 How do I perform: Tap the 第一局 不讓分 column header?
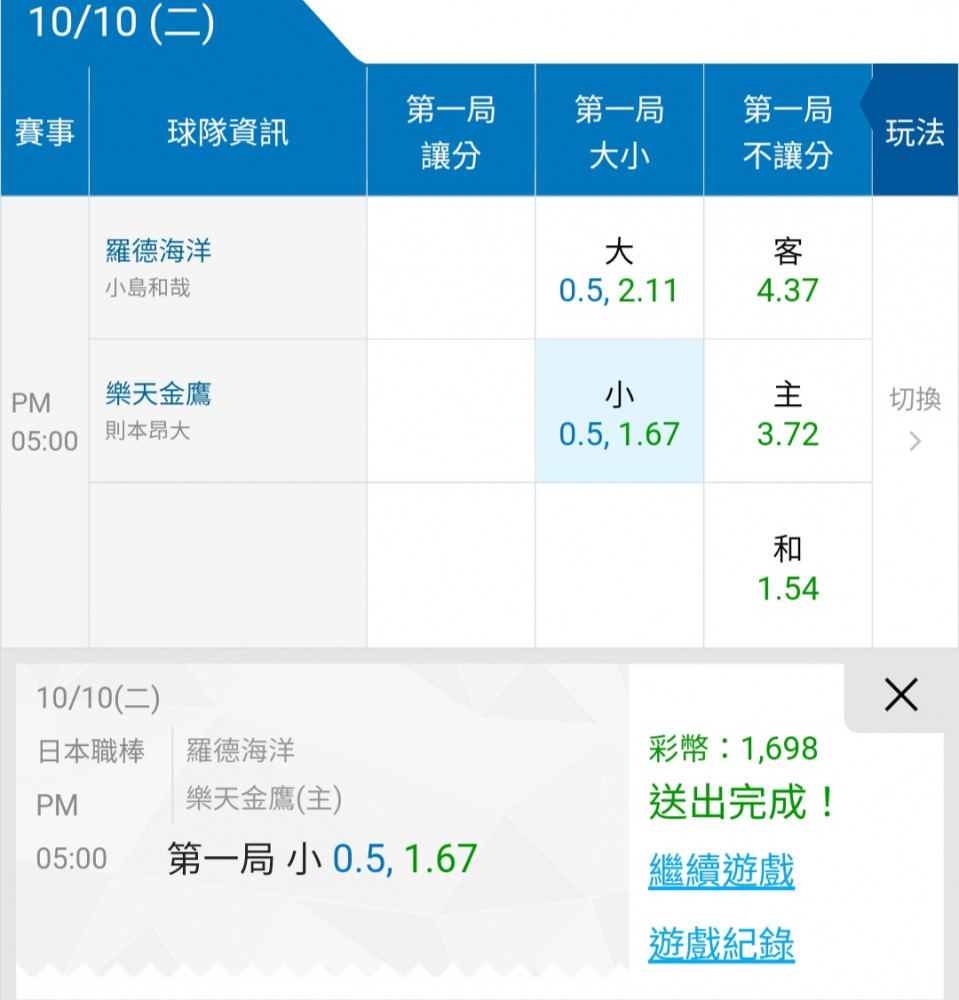pos(787,132)
